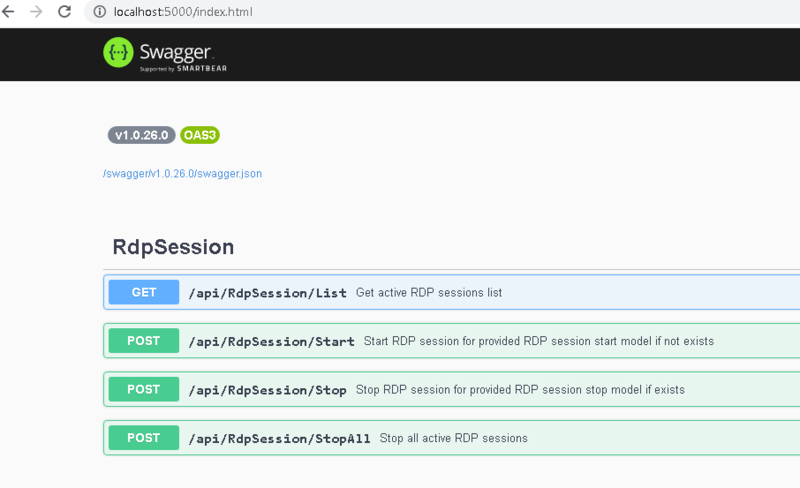The height and width of the screenshot is (488, 800).
Task: Click the browser back arrow
Action: click(x=8, y=11)
